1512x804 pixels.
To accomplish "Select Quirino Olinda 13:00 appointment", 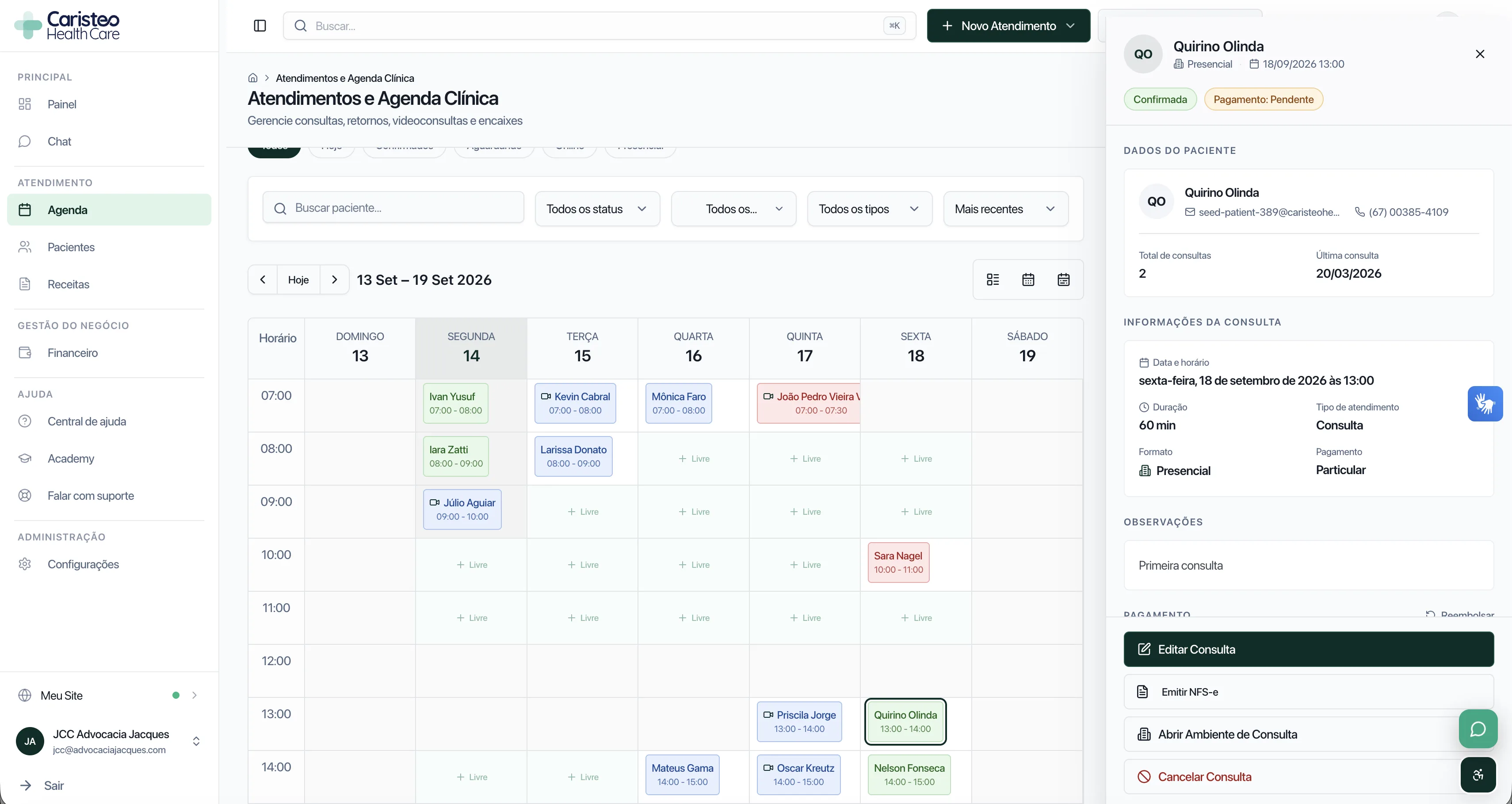I will [x=906, y=722].
